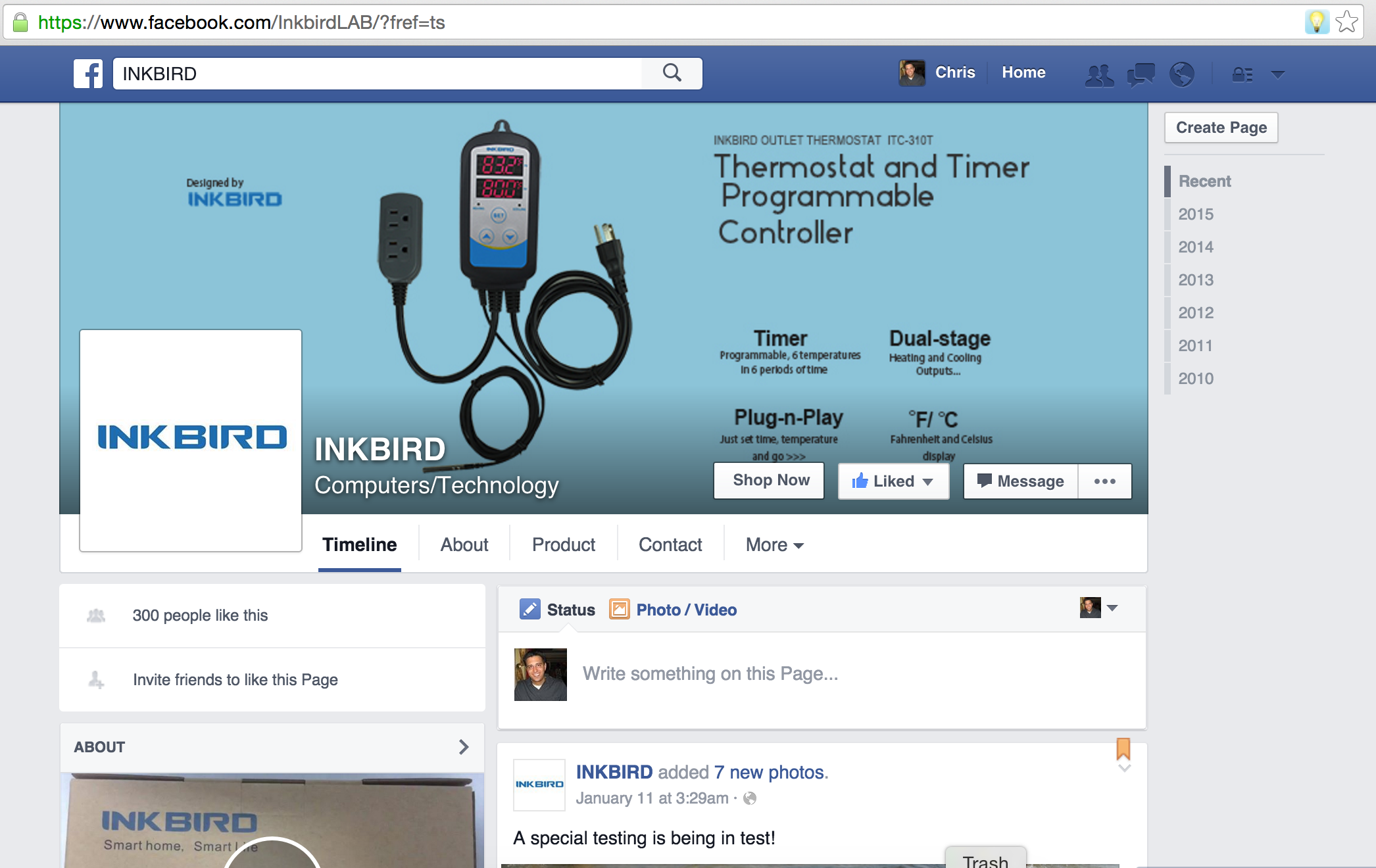The width and height of the screenshot is (1376, 868).
Task: Click the INKBIRD box photo in About
Action: click(272, 821)
